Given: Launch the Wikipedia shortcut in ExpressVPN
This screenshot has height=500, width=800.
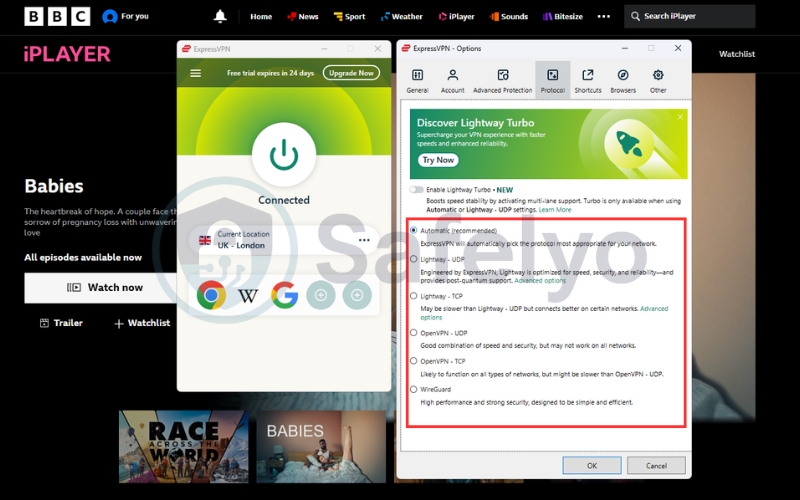Looking at the screenshot, I should (x=248, y=295).
